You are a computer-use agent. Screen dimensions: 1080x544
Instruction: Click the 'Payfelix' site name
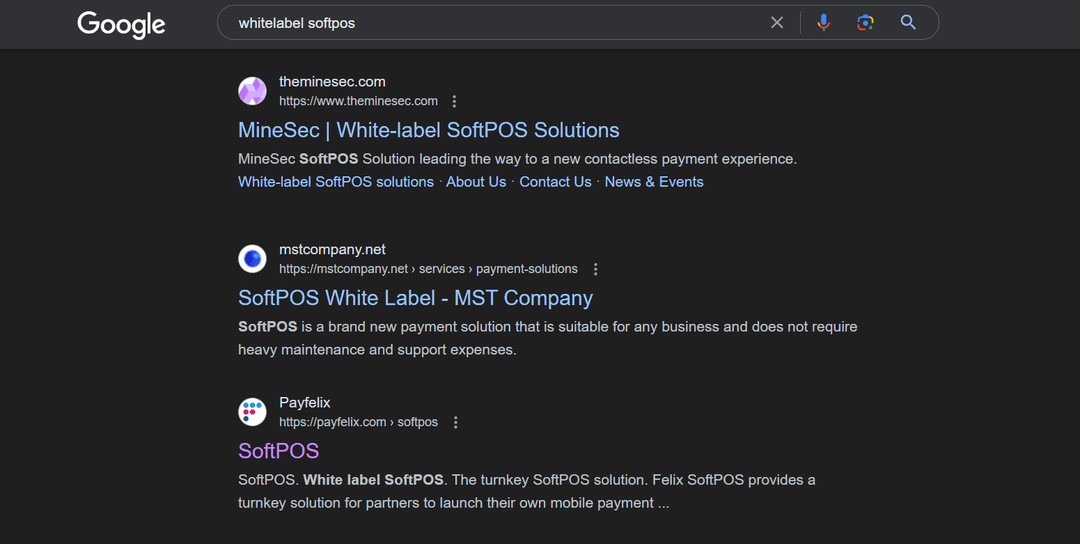(x=304, y=403)
